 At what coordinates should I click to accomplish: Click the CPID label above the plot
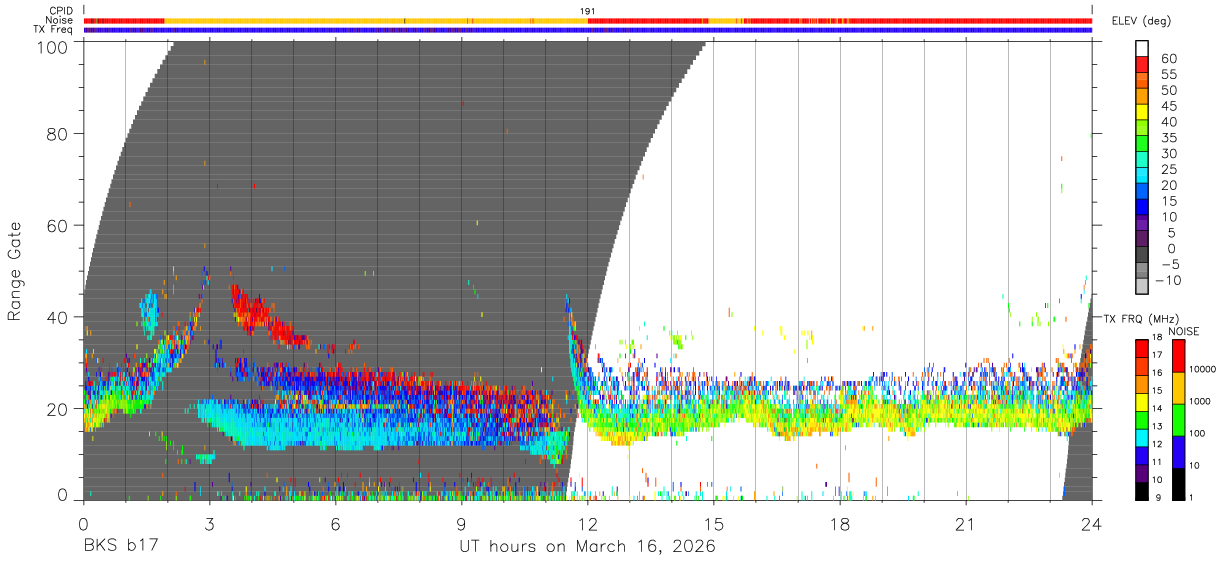62,11
